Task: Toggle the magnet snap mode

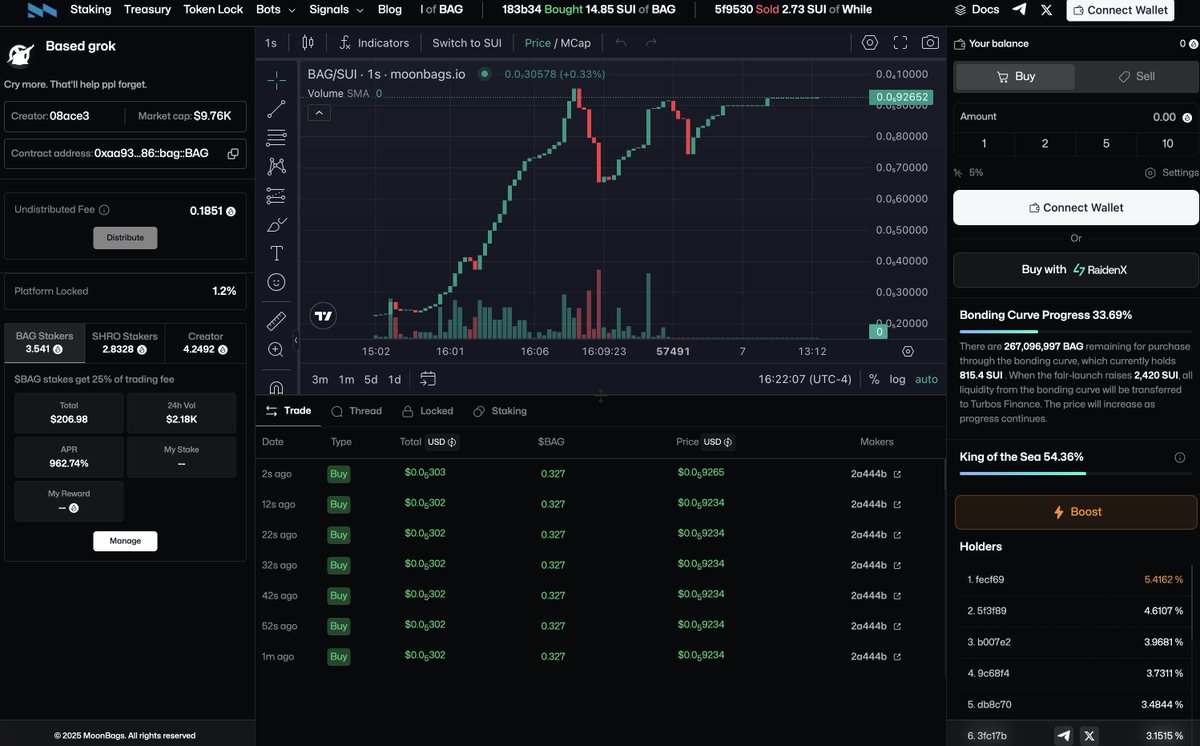Action: pyautogui.click(x=277, y=386)
